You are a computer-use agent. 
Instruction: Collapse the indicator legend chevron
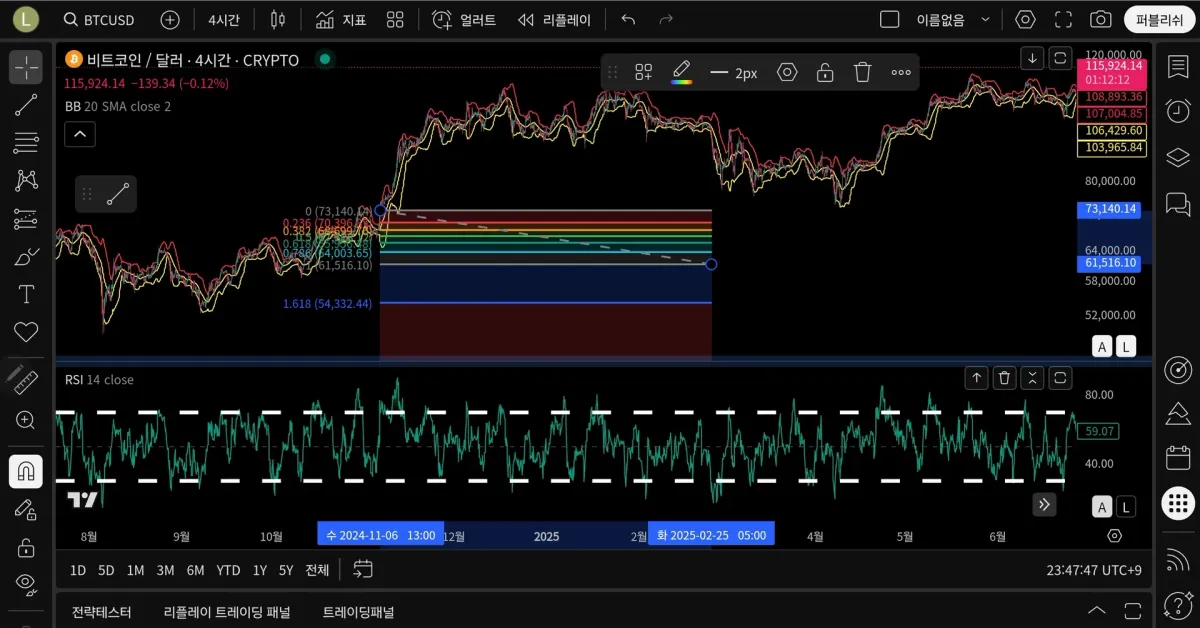pyautogui.click(x=80, y=133)
